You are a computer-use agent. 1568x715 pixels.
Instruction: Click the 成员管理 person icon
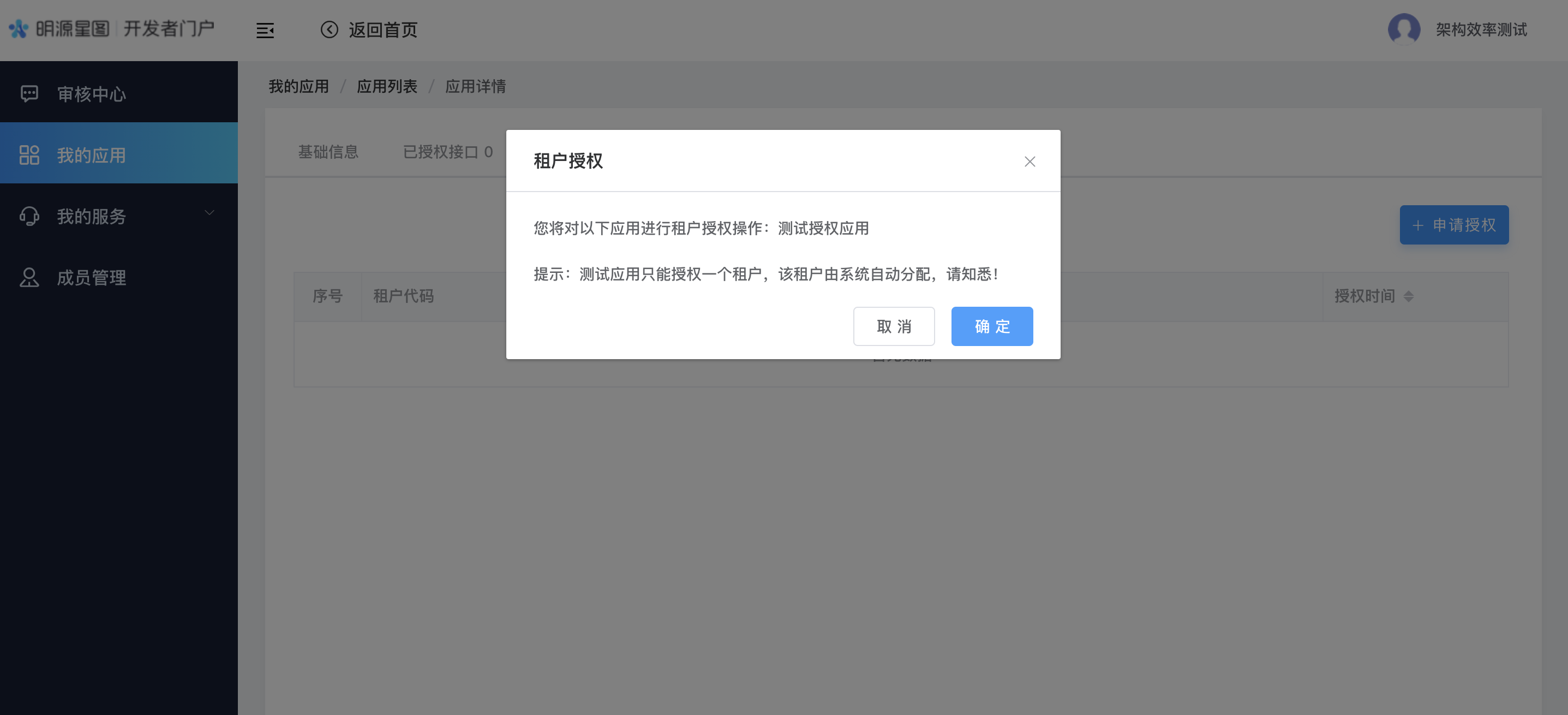click(x=28, y=277)
